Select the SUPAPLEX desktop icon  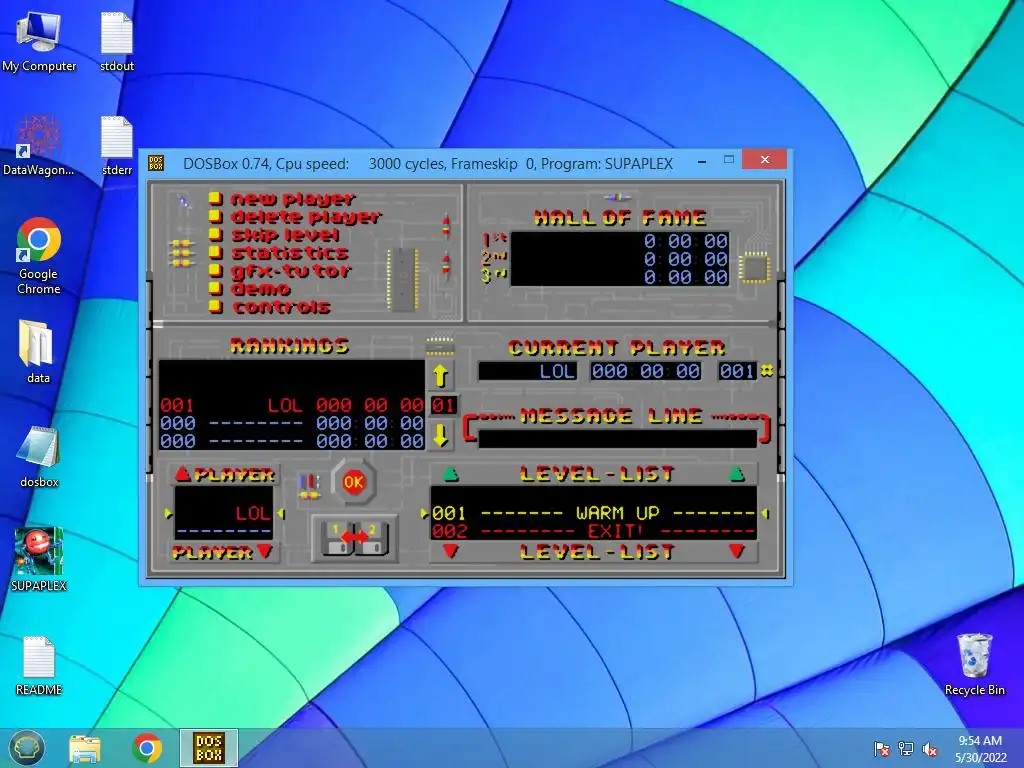tap(39, 560)
